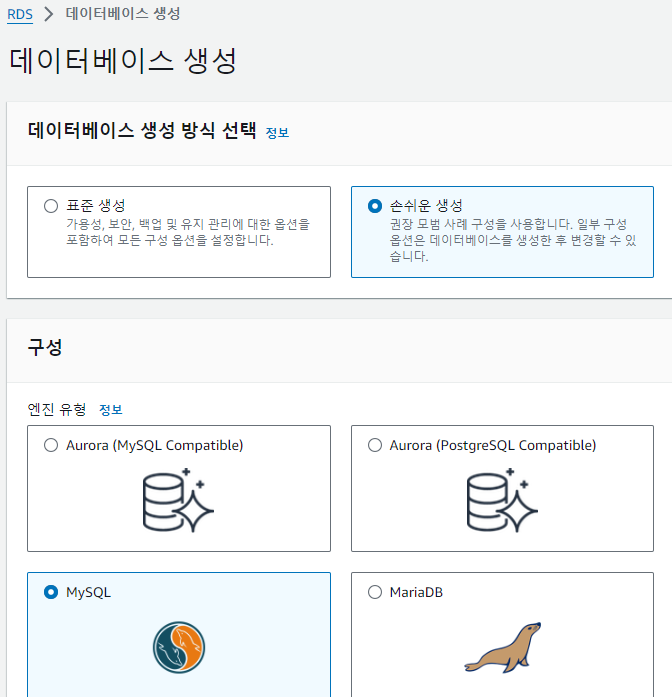Image resolution: width=672 pixels, height=697 pixels.
Task: Open 정보 link next to 데이터베이스 생성 방식 선택
Action: pyautogui.click(x=277, y=132)
